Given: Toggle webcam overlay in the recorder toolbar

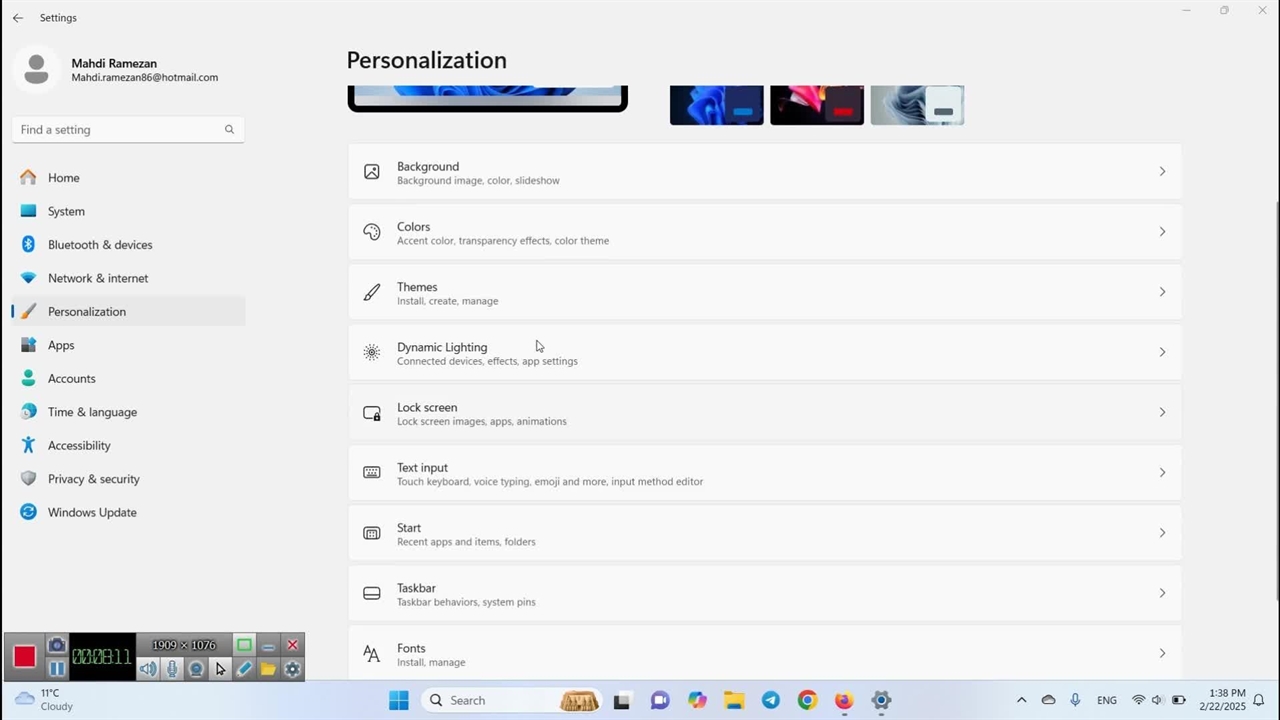Looking at the screenshot, I should (x=196, y=669).
